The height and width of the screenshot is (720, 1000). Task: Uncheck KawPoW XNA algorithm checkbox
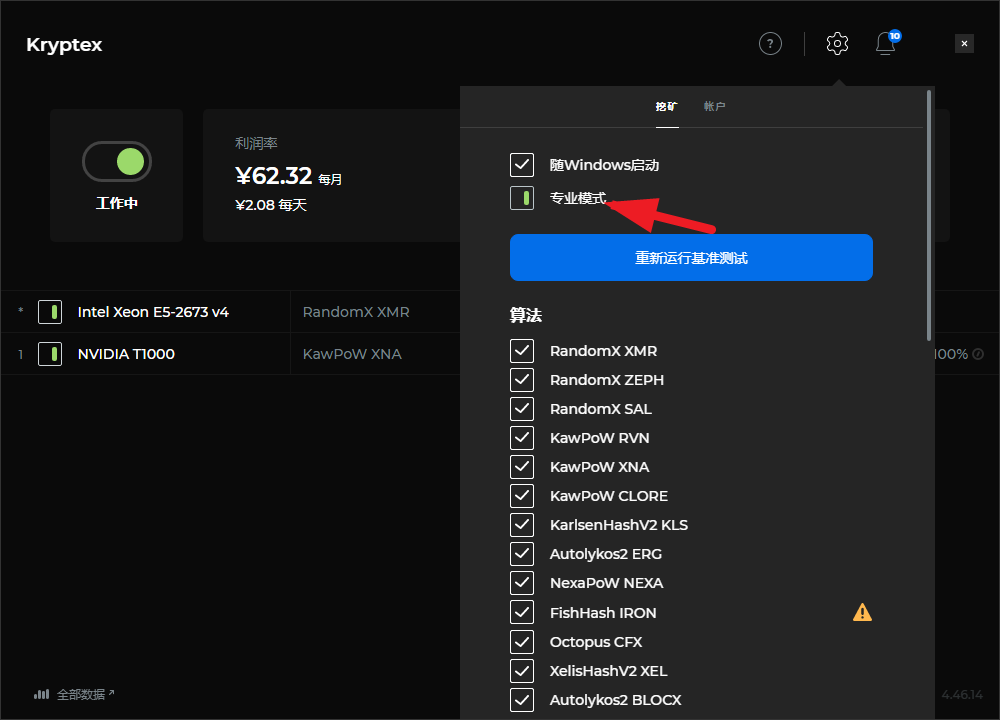click(x=522, y=467)
